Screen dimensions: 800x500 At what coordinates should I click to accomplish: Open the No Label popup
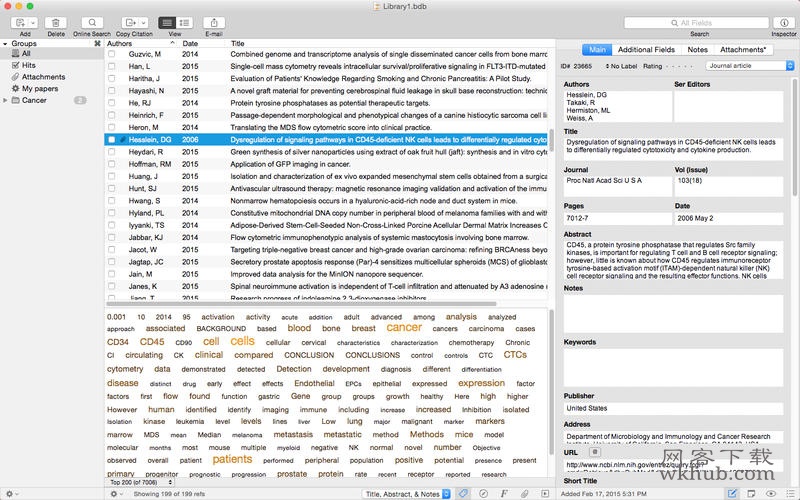(x=621, y=66)
